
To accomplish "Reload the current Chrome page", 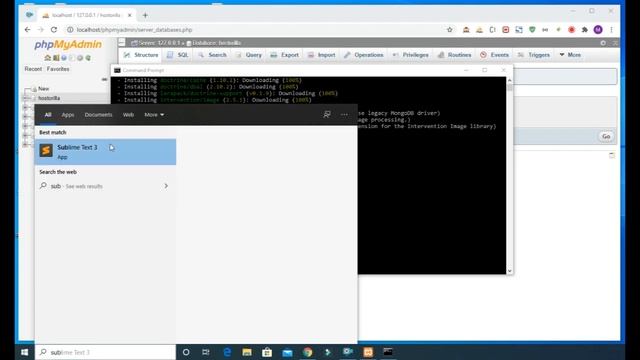I will (54, 30).
